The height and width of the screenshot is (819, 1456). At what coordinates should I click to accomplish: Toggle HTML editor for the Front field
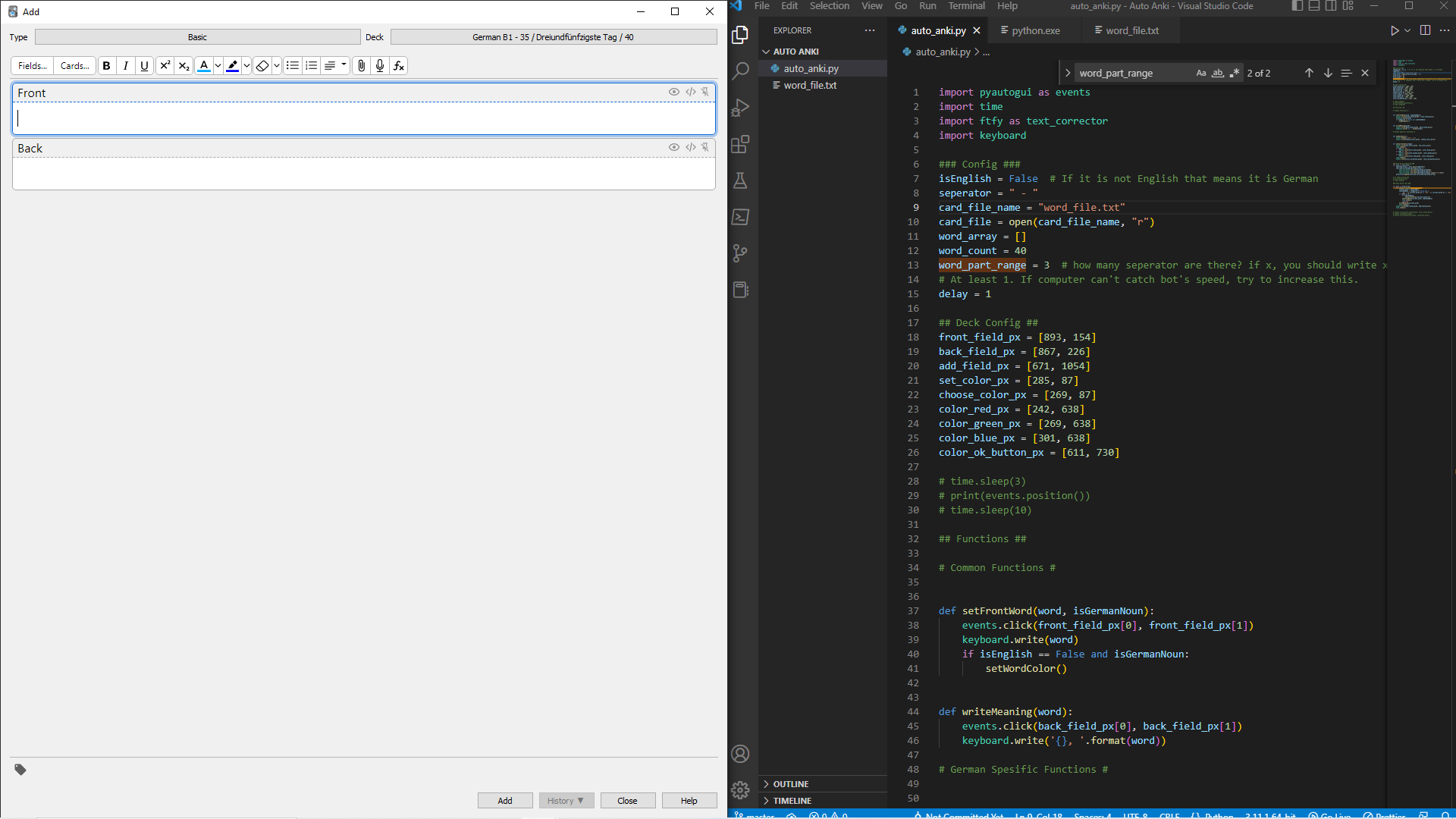690,92
